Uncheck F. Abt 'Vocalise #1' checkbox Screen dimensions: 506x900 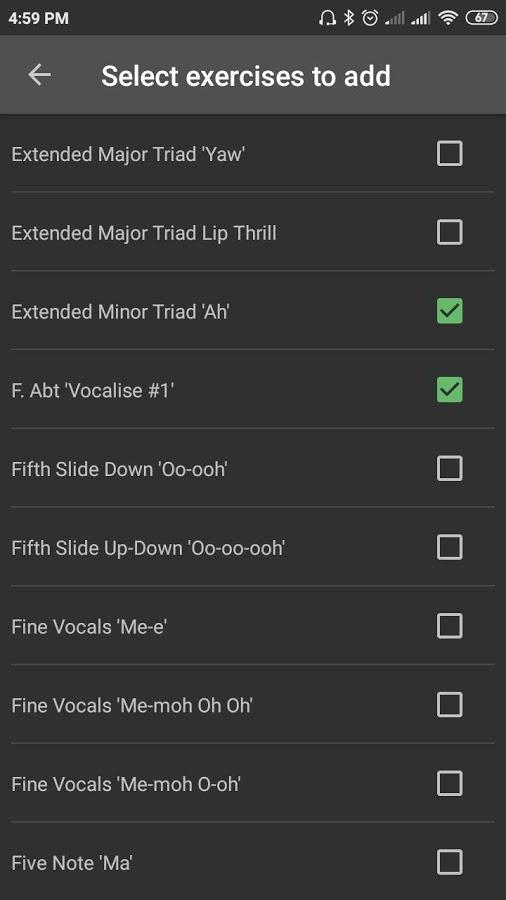pyautogui.click(x=449, y=390)
